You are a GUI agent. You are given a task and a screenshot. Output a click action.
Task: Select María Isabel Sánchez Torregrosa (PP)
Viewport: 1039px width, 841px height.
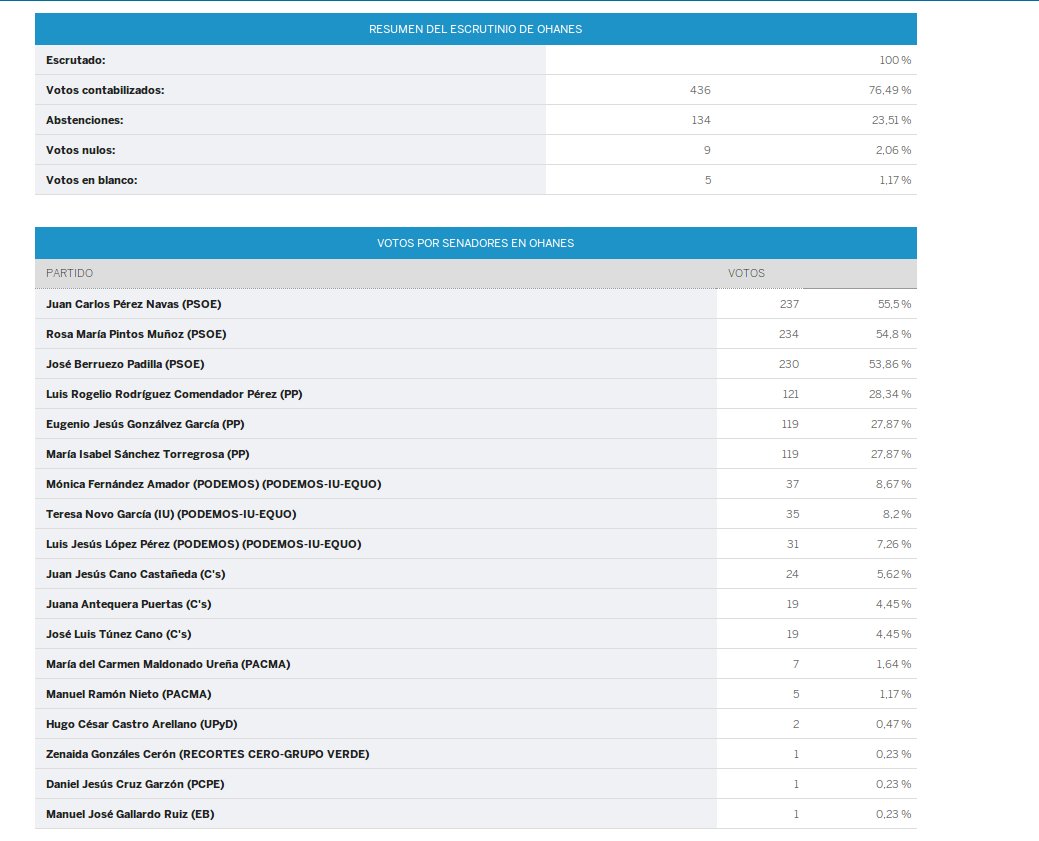point(147,454)
